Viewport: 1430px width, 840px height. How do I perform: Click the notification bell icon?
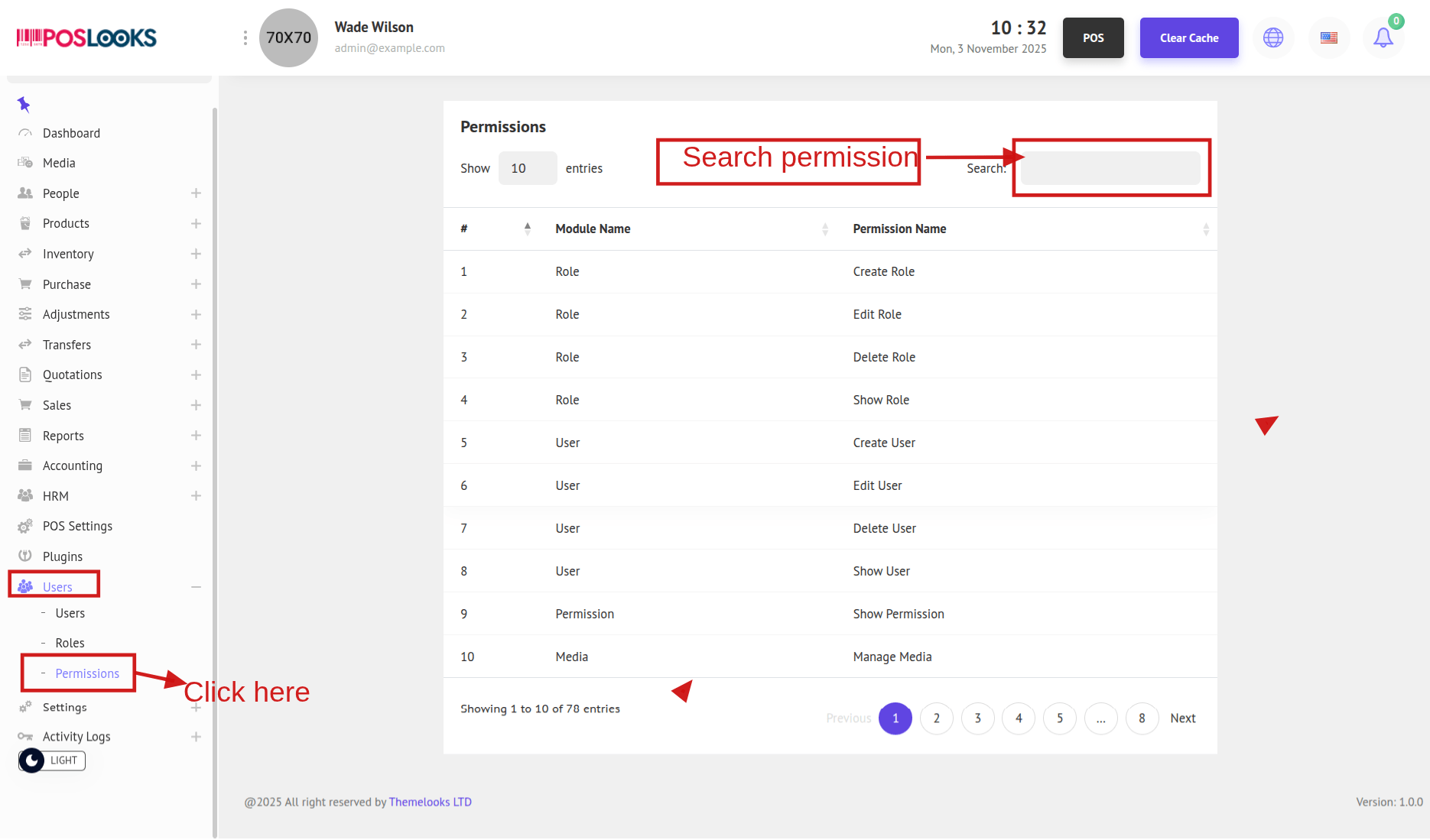1383,37
